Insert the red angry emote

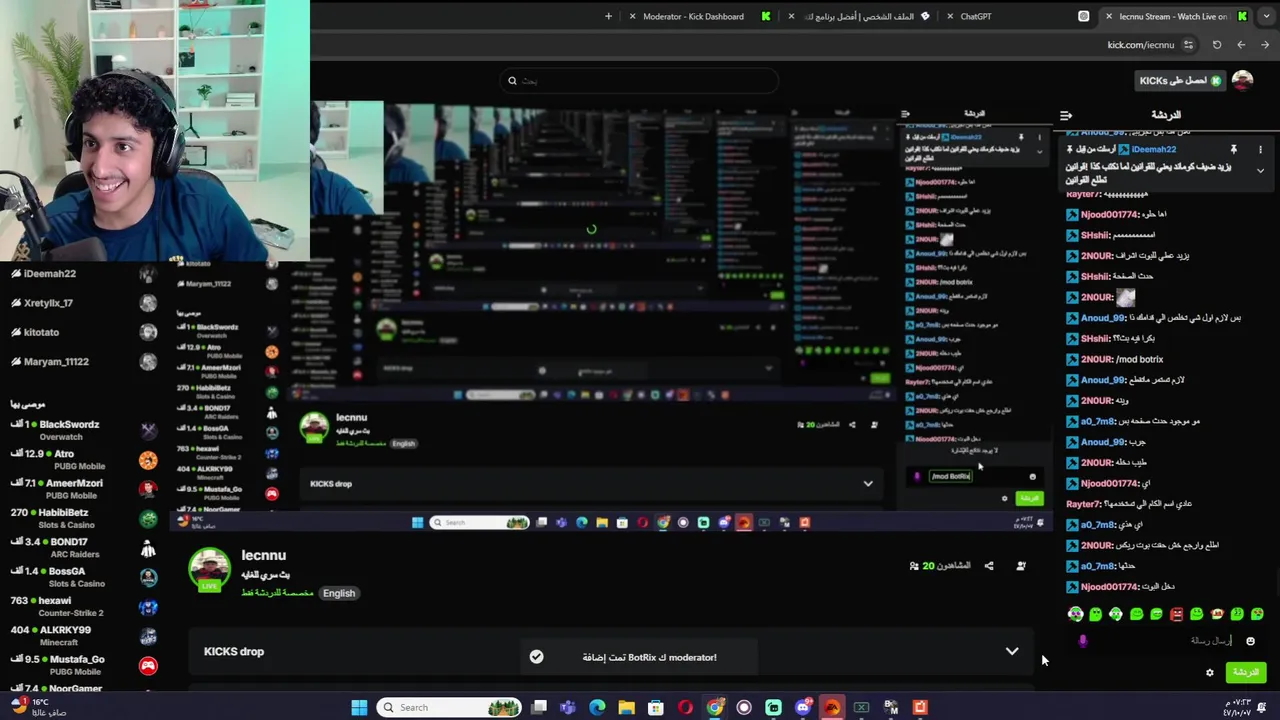pos(1176,614)
